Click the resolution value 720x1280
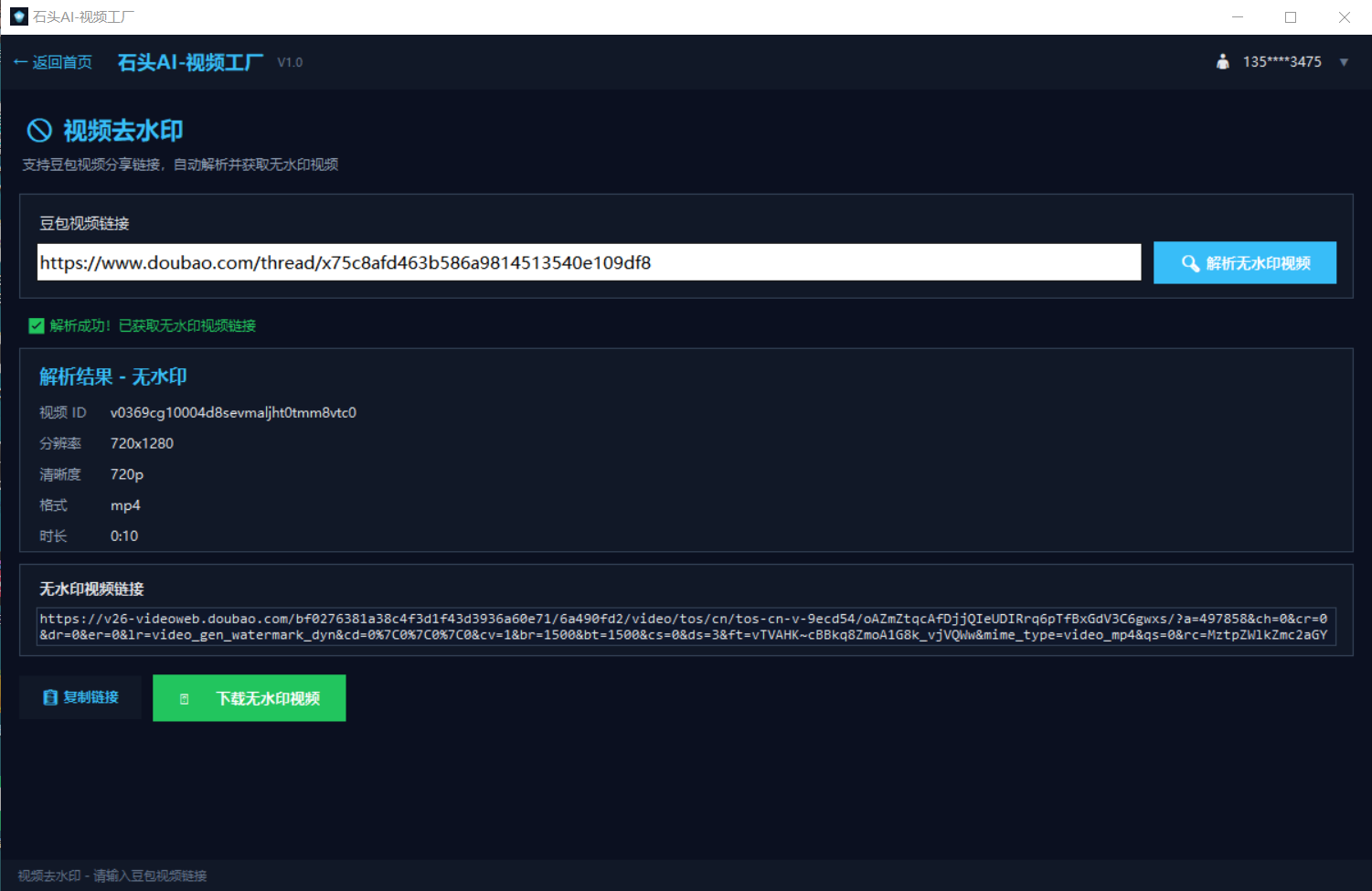 point(142,444)
